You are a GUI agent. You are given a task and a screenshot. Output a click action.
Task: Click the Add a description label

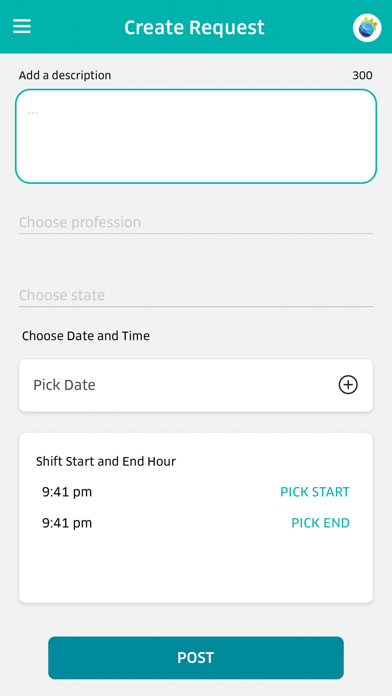tap(65, 75)
